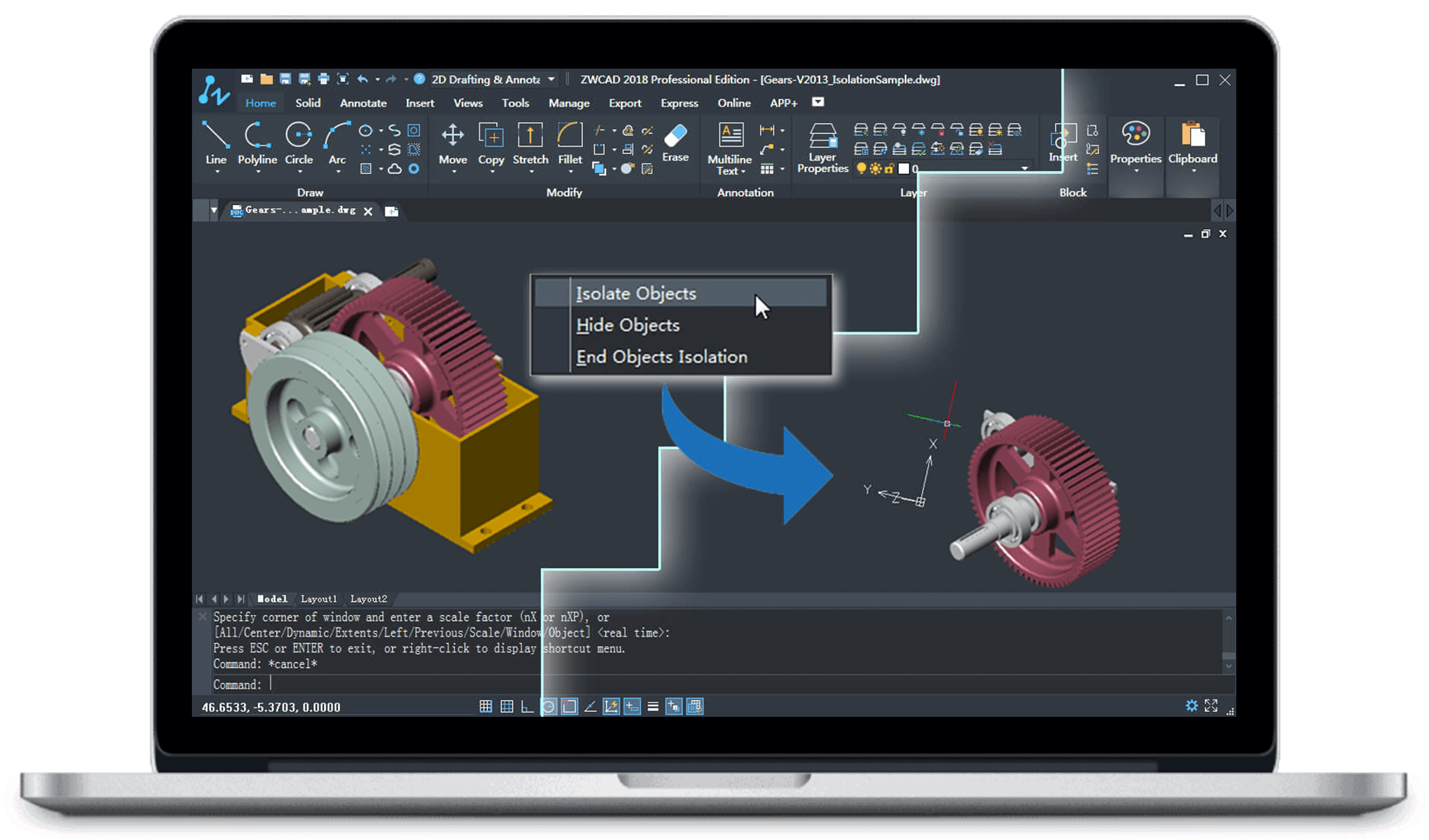1429x840 pixels.
Task: Click the Print icon in quick access toolbar
Action: pos(323,79)
